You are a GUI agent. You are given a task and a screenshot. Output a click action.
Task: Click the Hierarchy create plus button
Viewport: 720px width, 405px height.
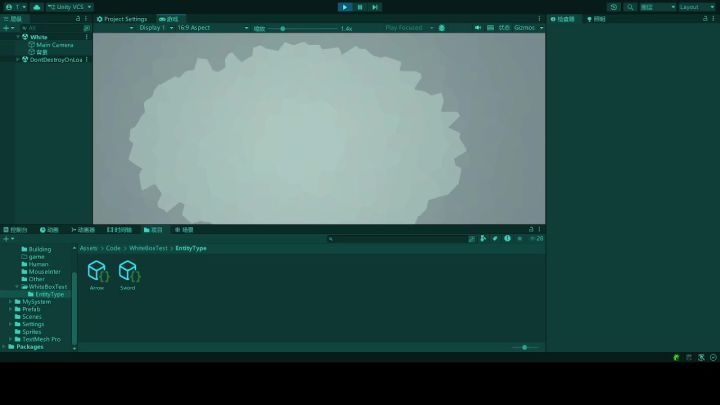pos(8,28)
